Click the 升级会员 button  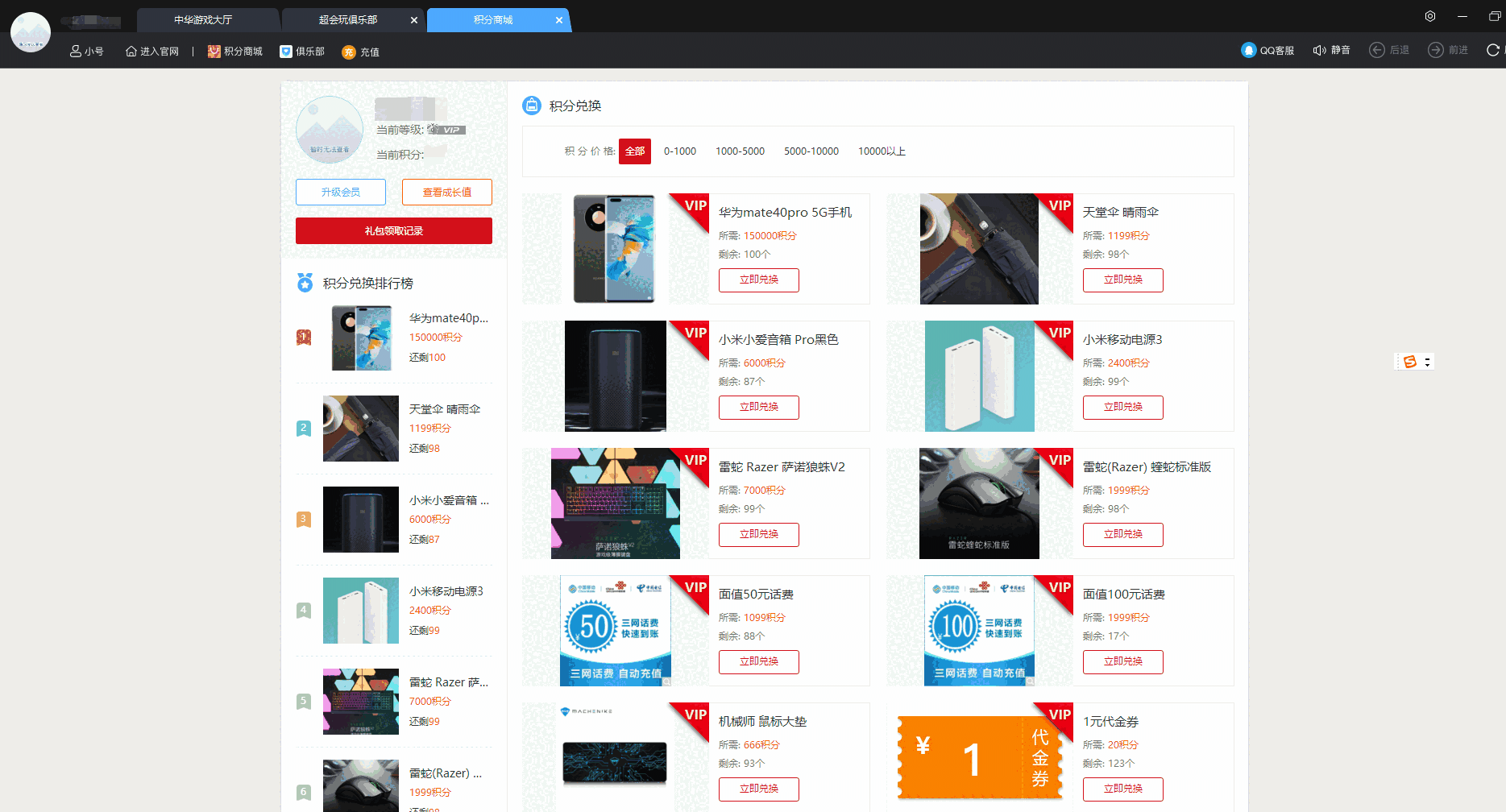[x=341, y=193]
